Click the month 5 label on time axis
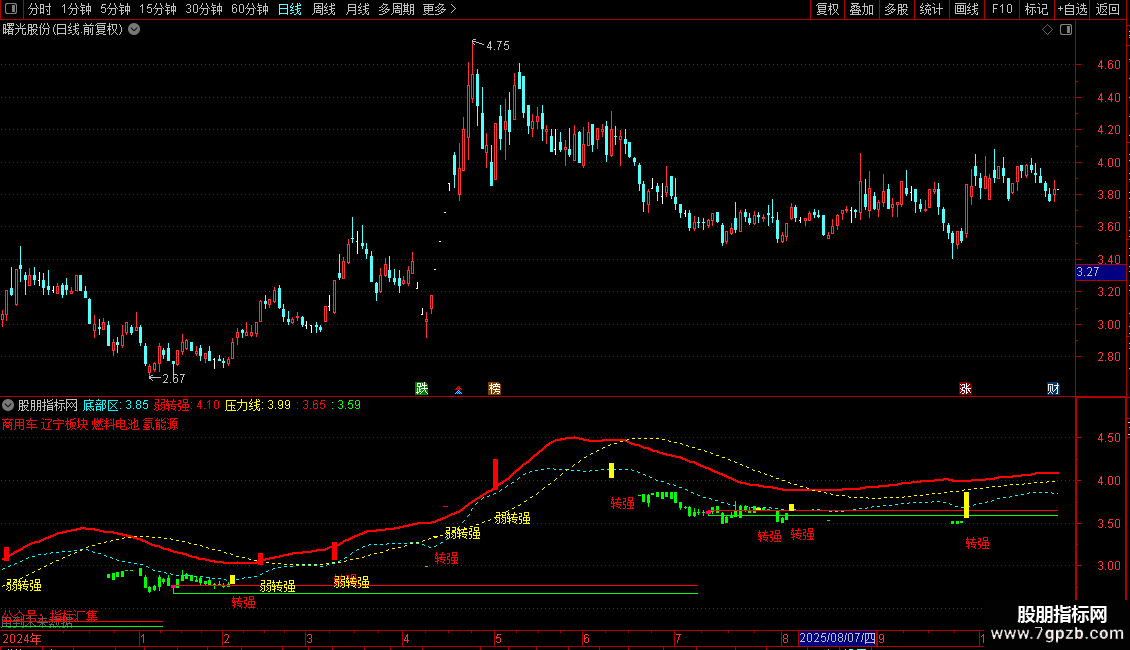The height and width of the screenshot is (650, 1130). (498, 638)
